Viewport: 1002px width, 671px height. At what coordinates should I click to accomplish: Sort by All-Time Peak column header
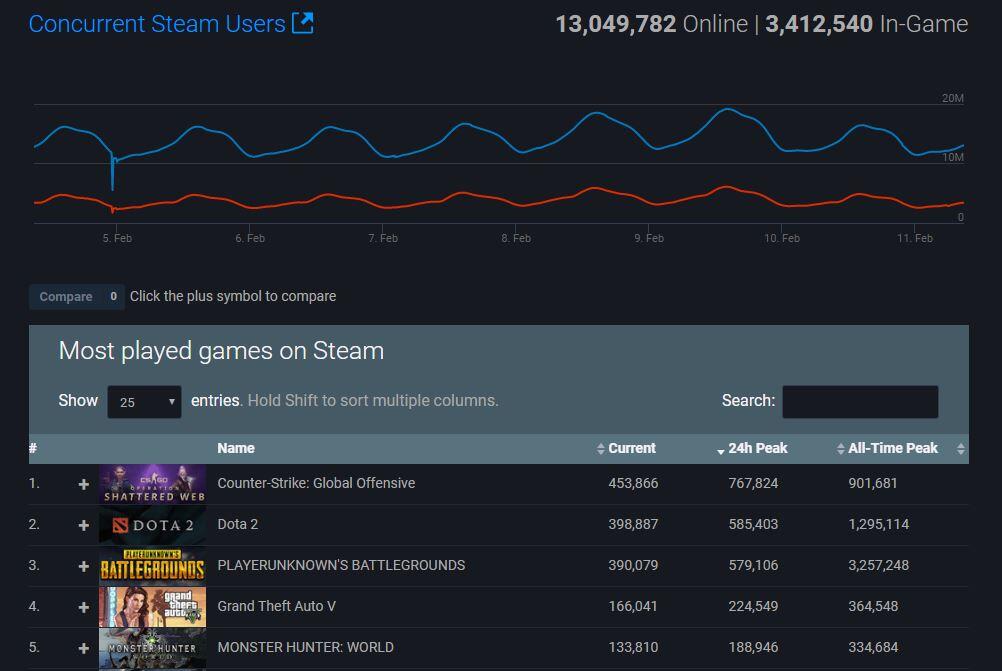892,448
